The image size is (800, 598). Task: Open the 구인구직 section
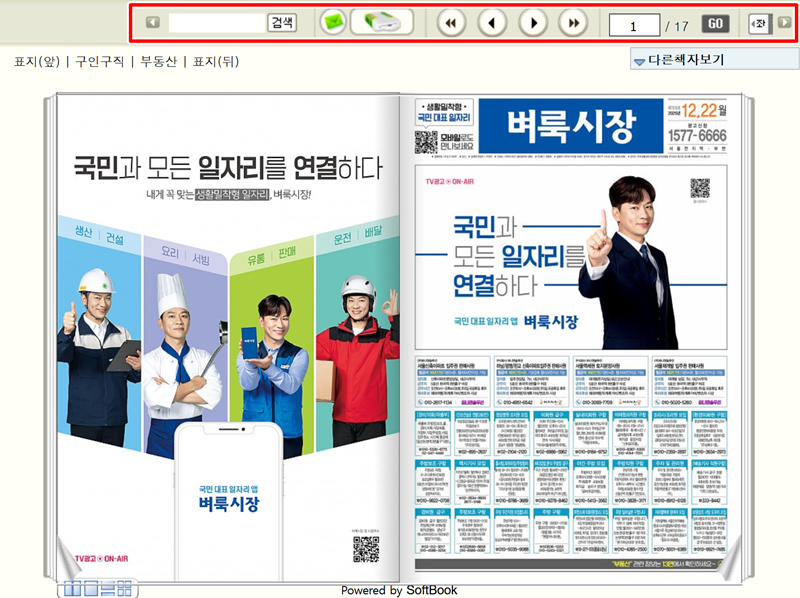(x=100, y=62)
